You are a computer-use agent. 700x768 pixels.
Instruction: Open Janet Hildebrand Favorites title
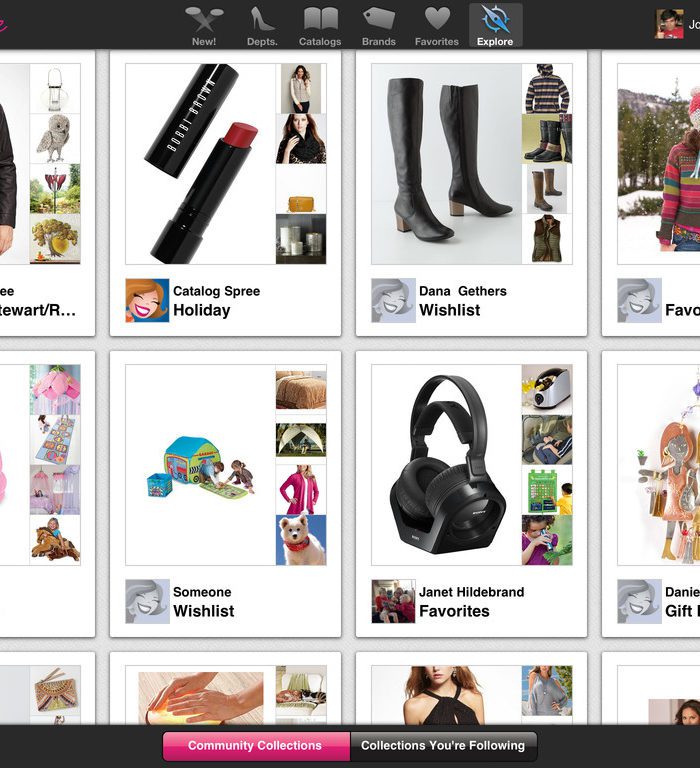point(454,611)
